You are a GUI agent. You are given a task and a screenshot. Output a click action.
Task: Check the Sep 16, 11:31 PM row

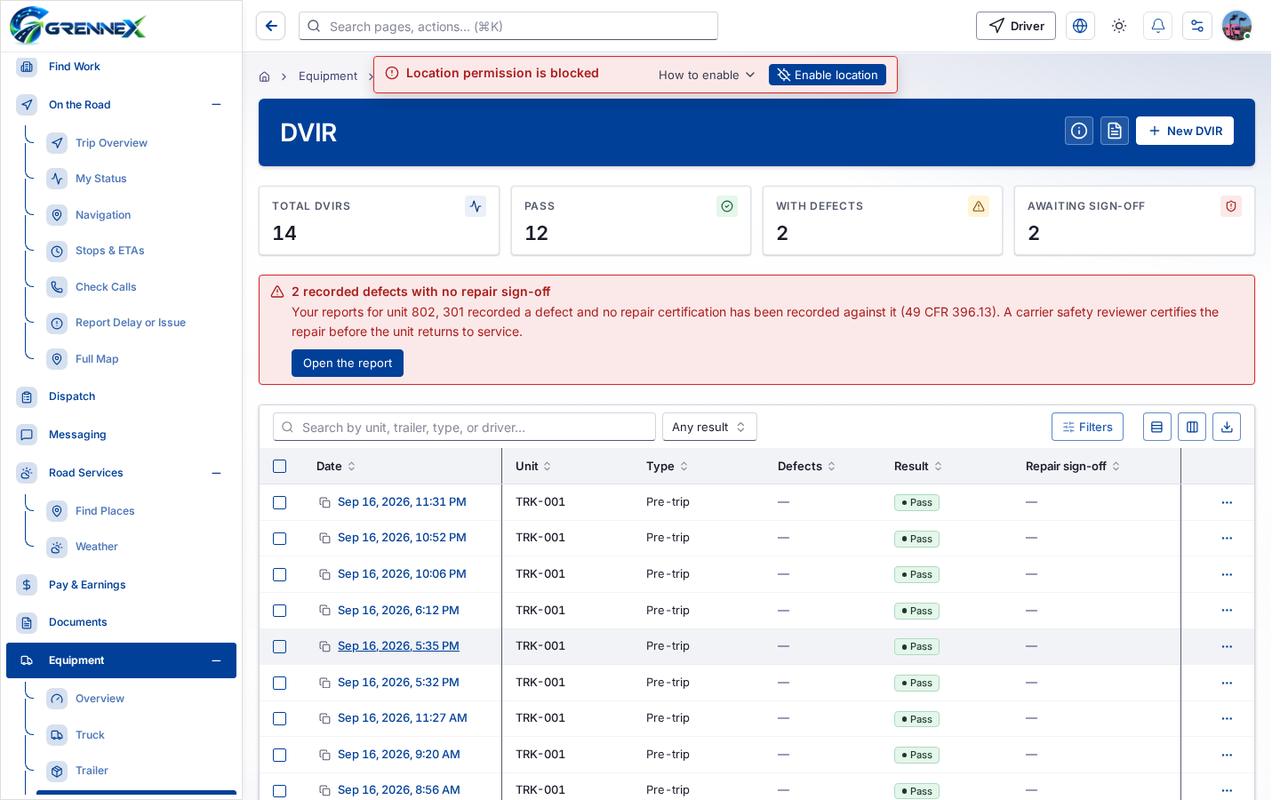[280, 502]
